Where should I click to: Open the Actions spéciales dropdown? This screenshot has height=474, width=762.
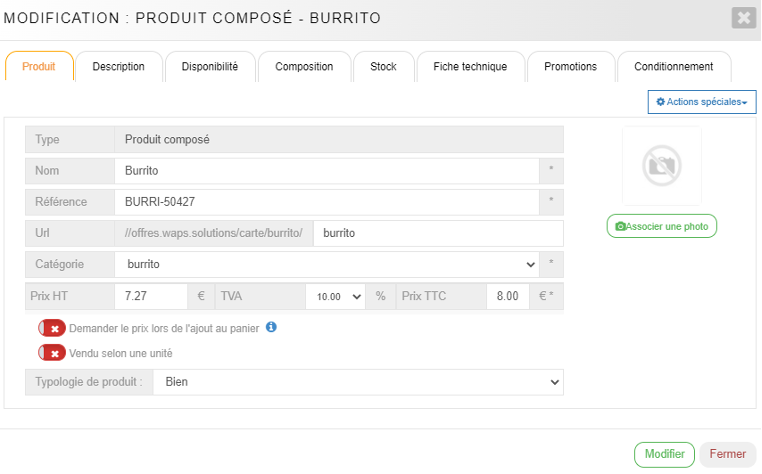tap(702, 102)
